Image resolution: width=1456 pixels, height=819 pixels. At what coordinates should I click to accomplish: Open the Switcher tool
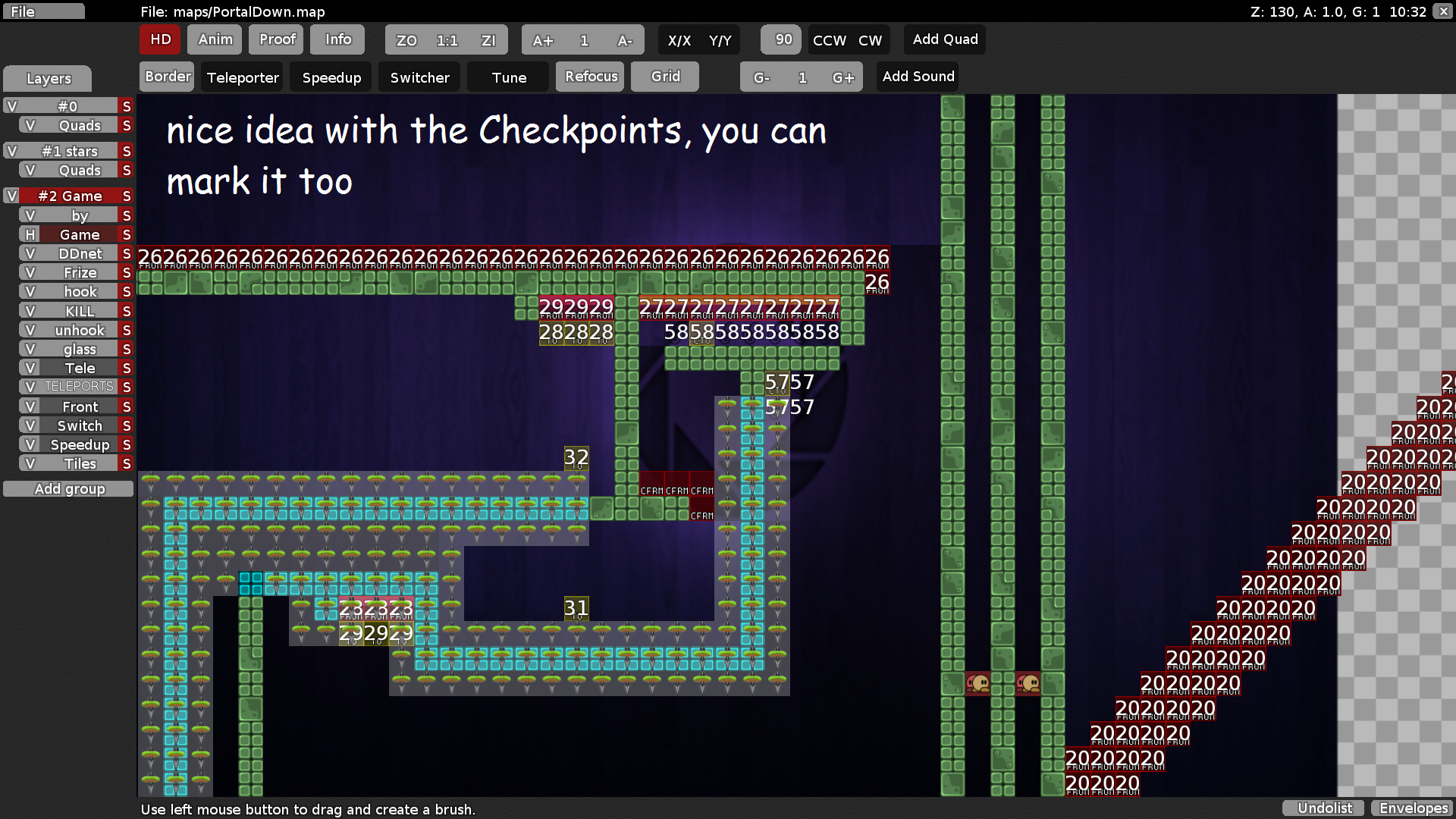pyautogui.click(x=419, y=77)
